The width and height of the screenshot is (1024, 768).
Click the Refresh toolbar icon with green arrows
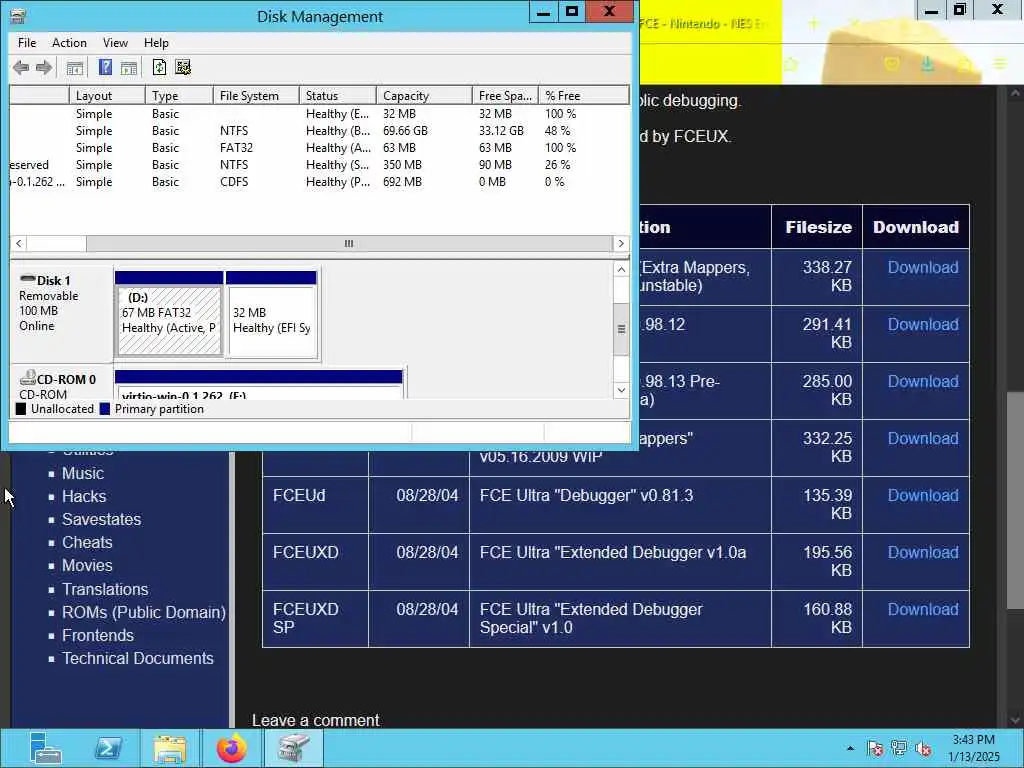[x=159, y=67]
